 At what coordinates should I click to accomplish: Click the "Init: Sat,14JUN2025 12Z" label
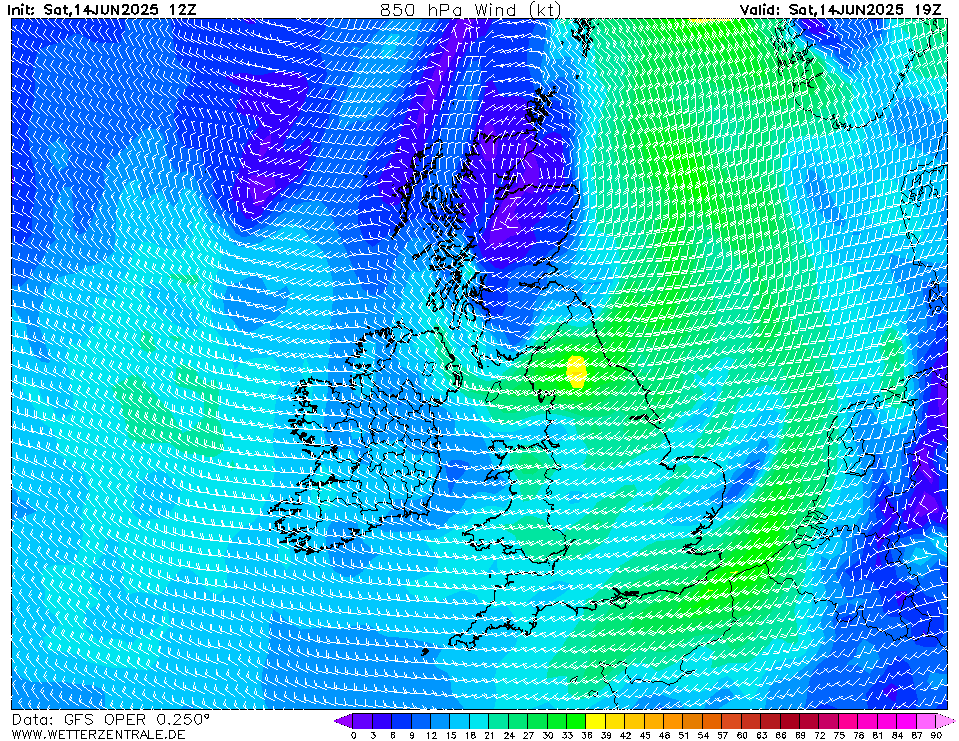(102, 9)
